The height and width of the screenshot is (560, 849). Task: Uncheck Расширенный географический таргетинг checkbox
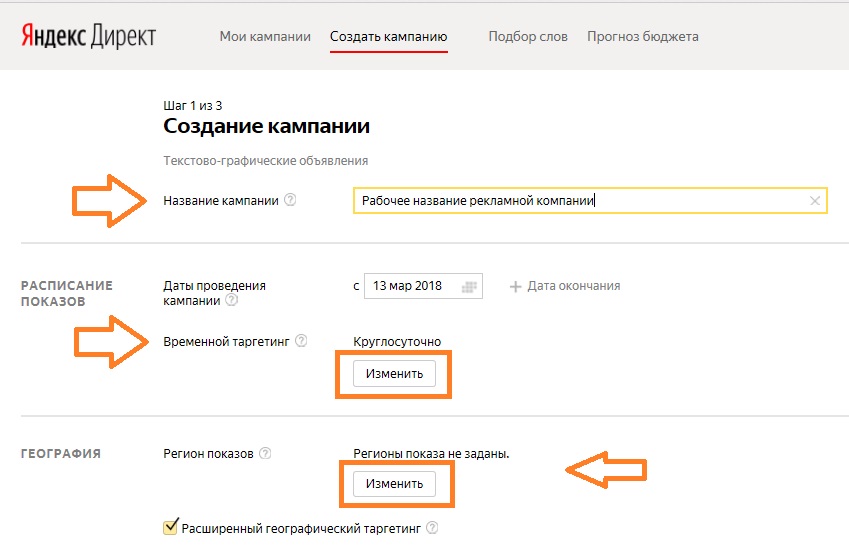click(x=171, y=526)
